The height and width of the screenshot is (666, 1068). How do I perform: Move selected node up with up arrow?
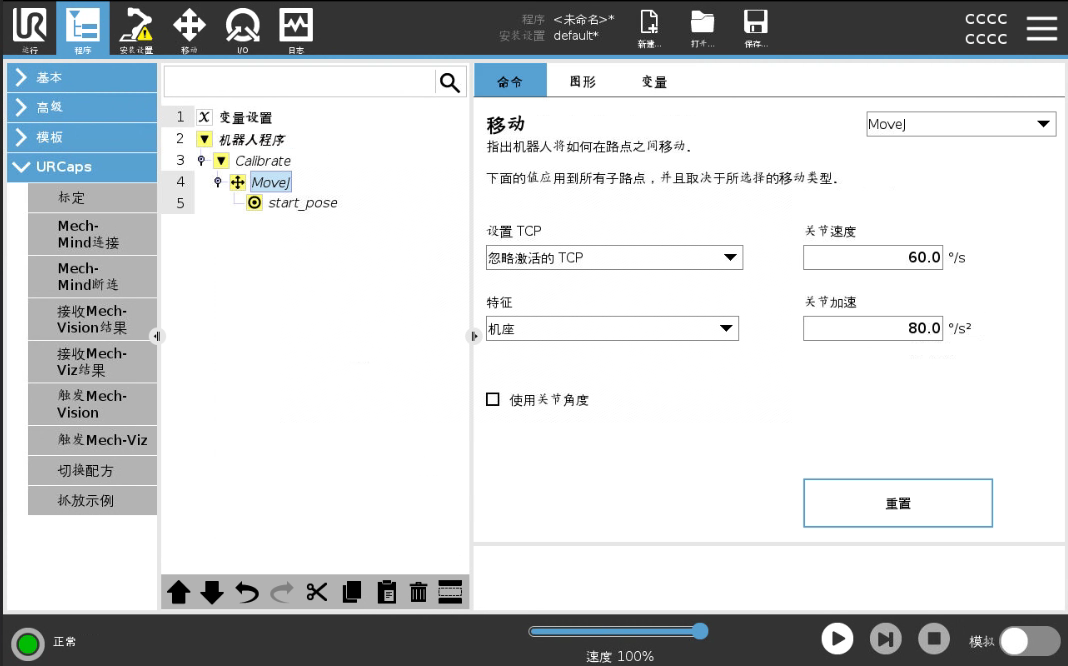pos(178,592)
